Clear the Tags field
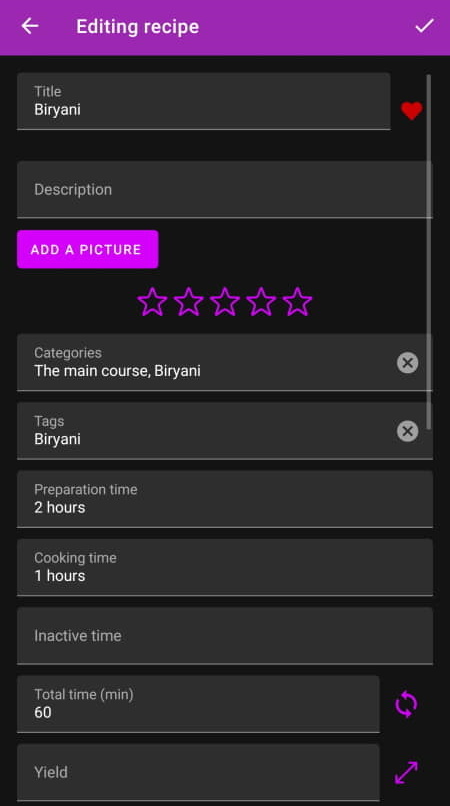This screenshot has height=806, width=450. [407, 431]
